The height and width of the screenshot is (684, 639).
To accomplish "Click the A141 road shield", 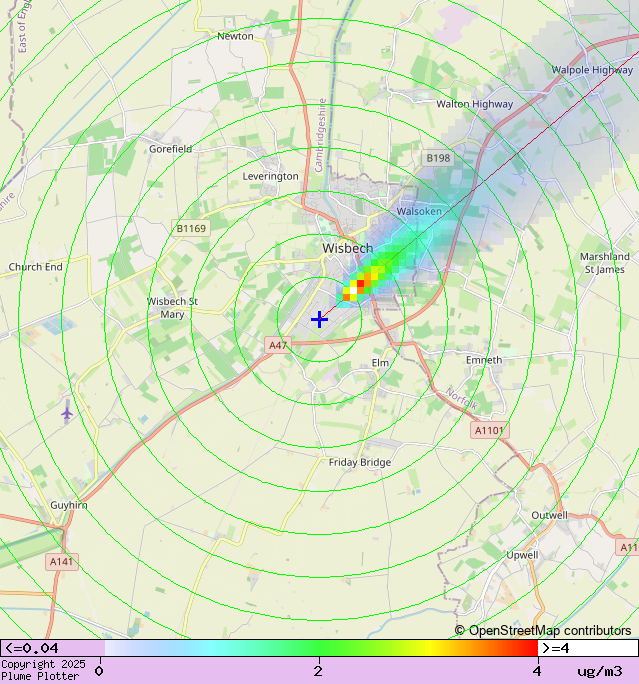I will coord(62,561).
